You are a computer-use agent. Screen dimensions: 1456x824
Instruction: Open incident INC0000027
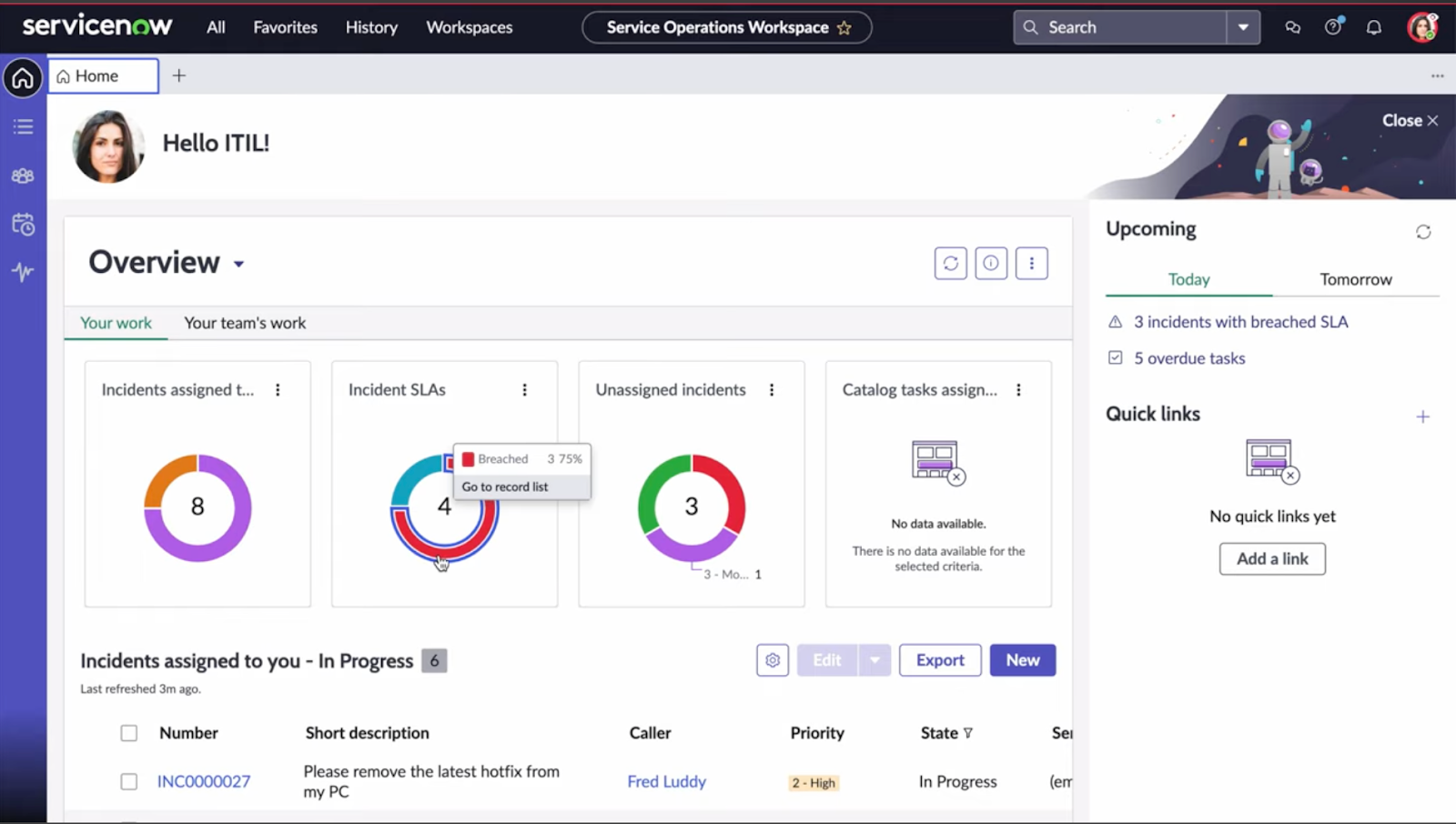tap(204, 781)
